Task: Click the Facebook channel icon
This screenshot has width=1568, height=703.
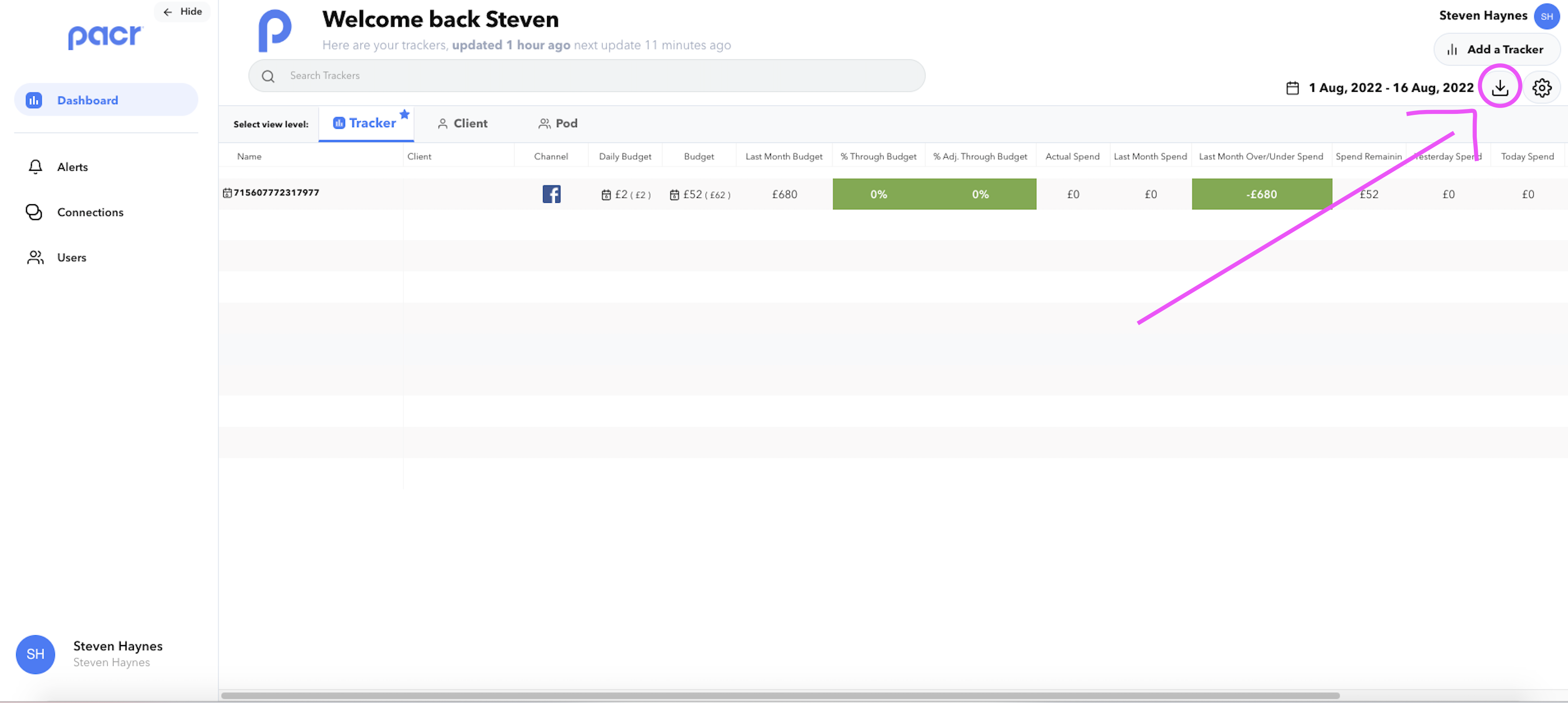Action: click(551, 194)
